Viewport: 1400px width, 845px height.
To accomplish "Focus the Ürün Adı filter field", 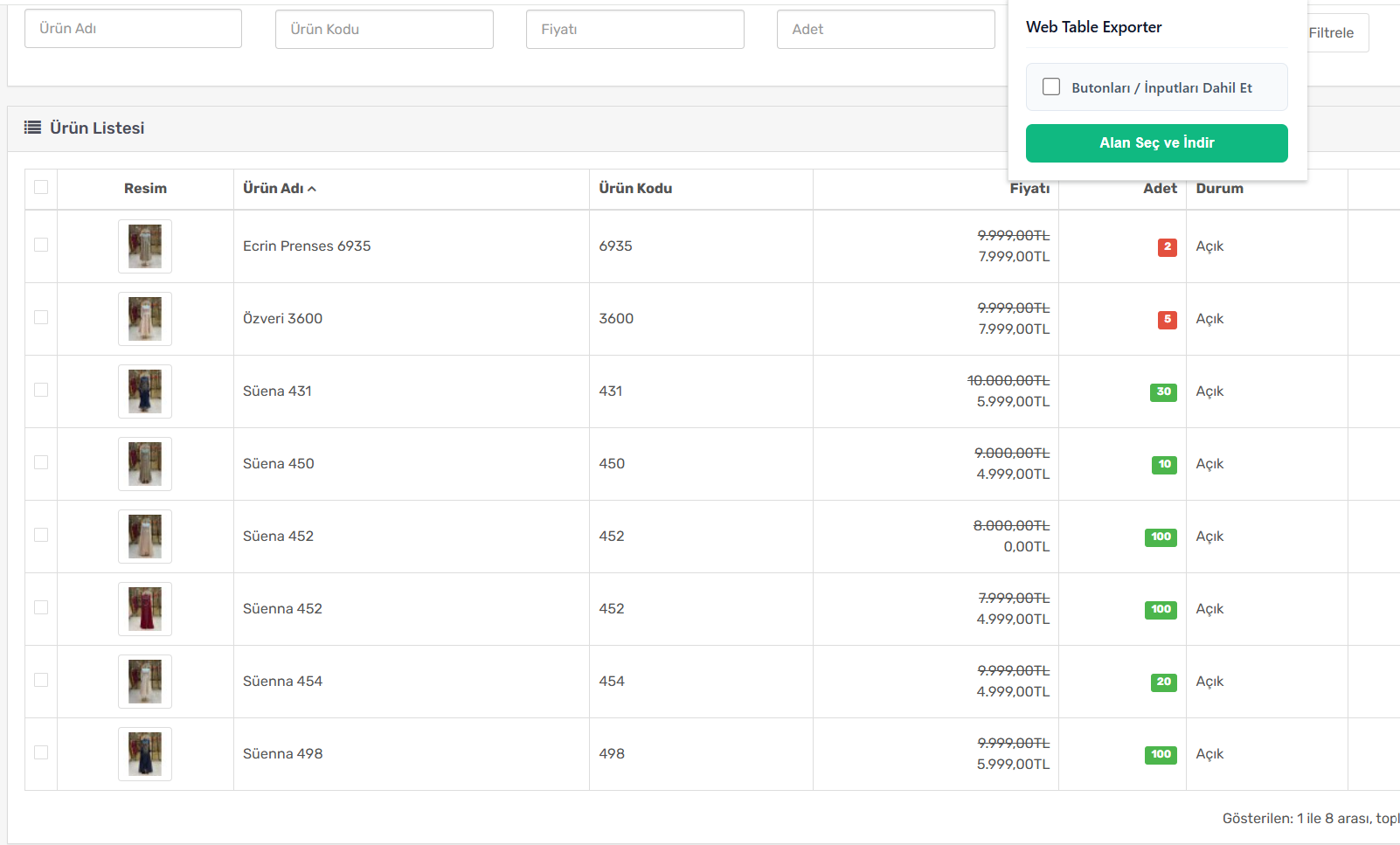I will 133,29.
